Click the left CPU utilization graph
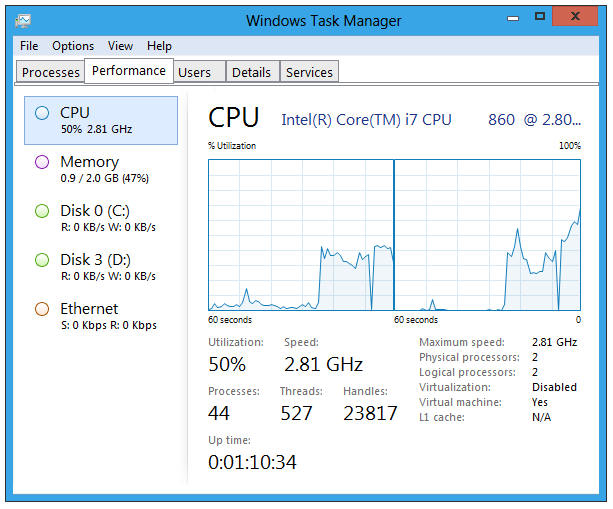Screen dimensions: 613x509 301,235
